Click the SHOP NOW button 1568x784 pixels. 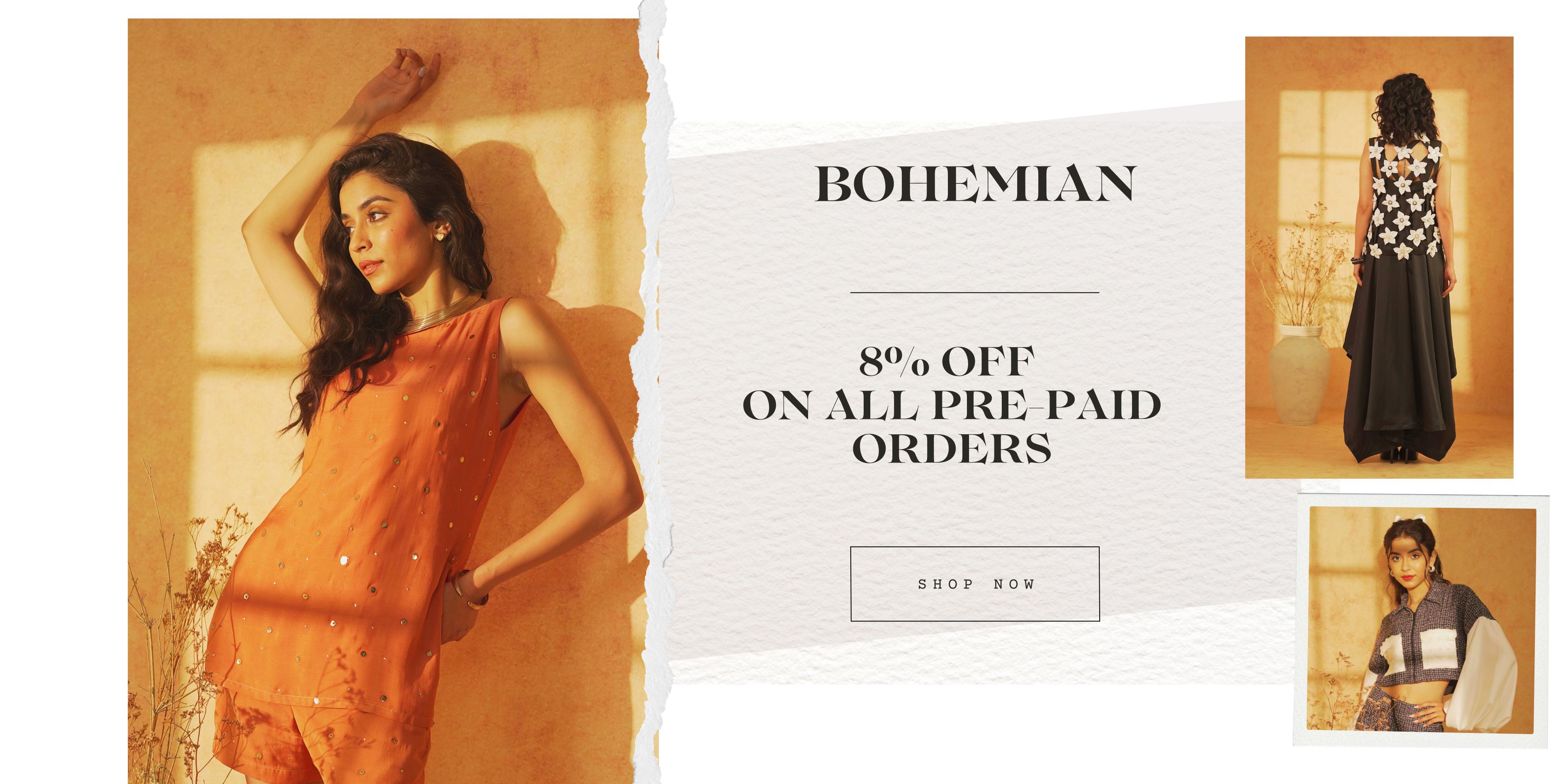(974, 584)
